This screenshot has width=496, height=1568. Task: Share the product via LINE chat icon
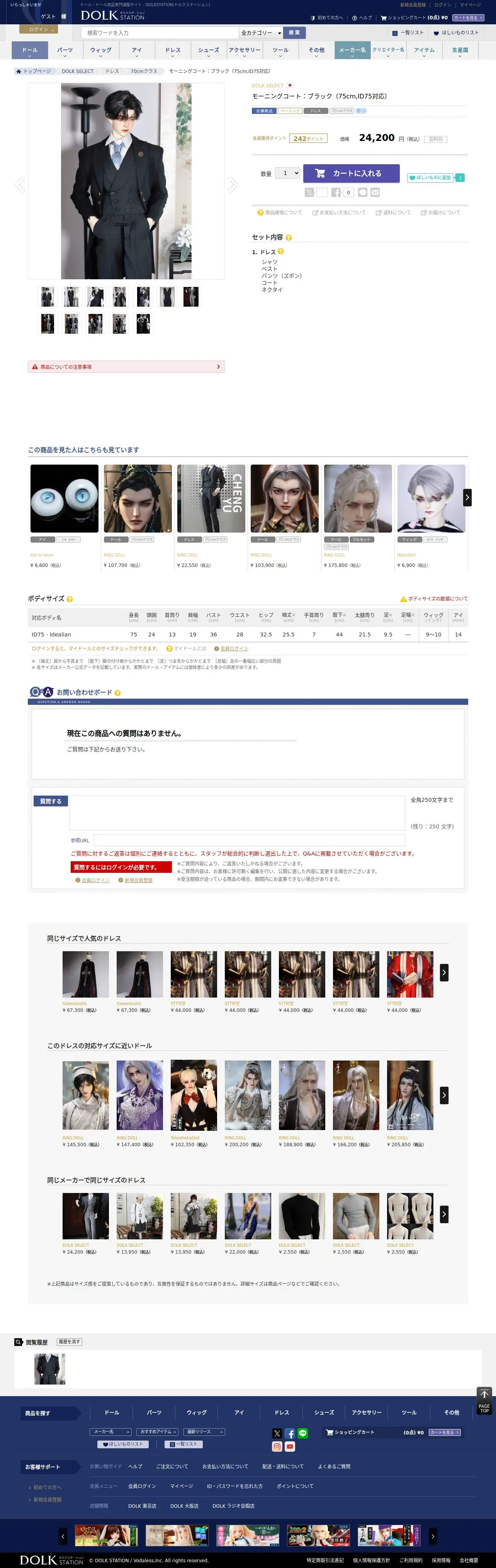click(363, 192)
